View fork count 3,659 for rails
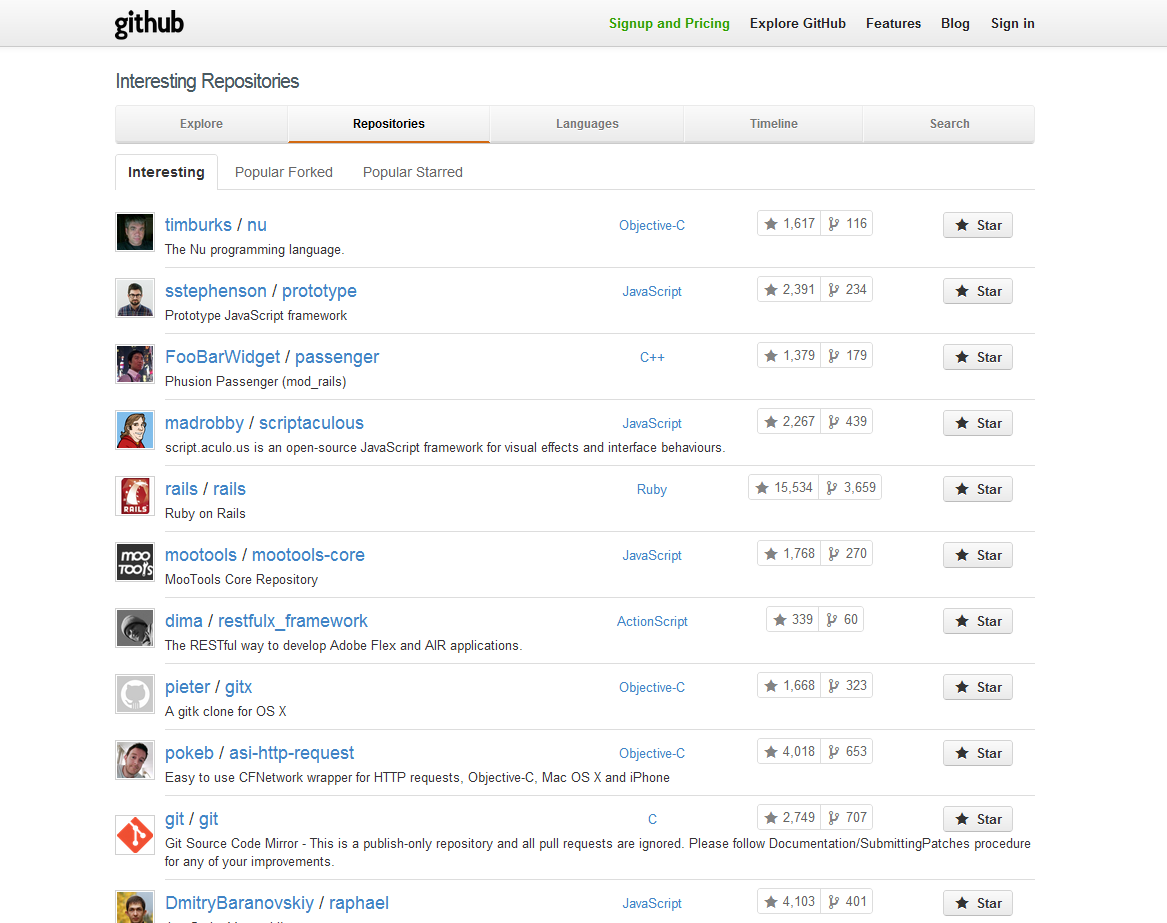Screen dimensions: 1167x923 tap(851, 488)
